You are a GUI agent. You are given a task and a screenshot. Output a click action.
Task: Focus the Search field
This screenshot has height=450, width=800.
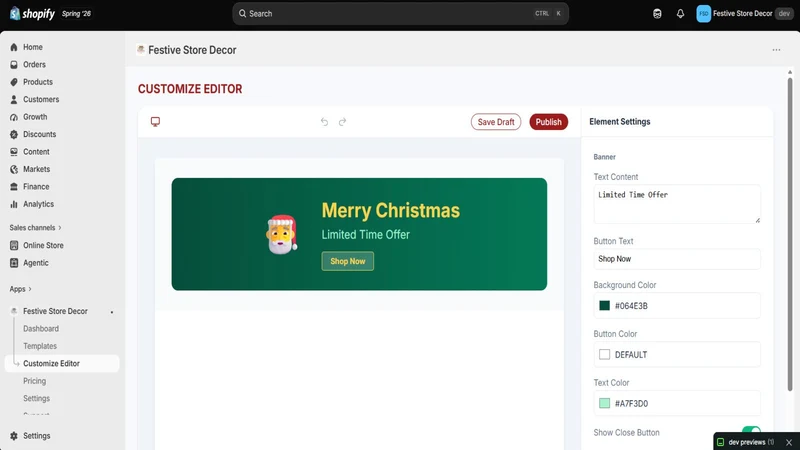pos(401,14)
